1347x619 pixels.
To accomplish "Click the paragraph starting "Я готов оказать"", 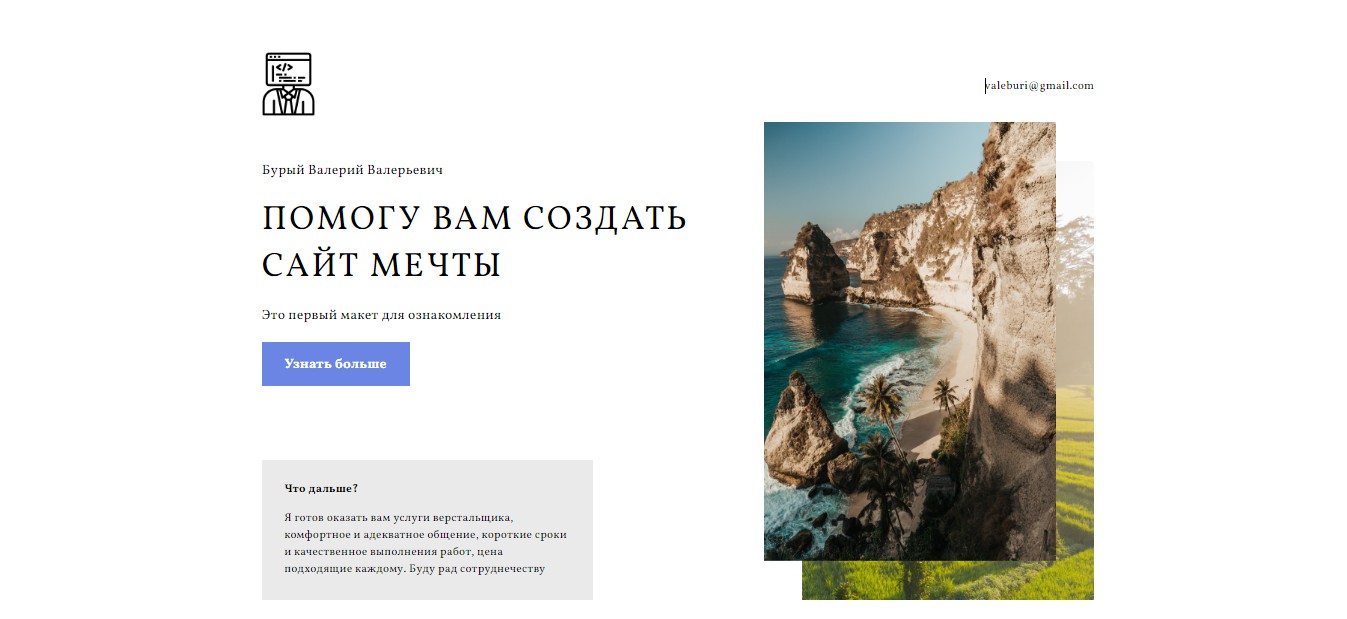I will click(x=425, y=543).
